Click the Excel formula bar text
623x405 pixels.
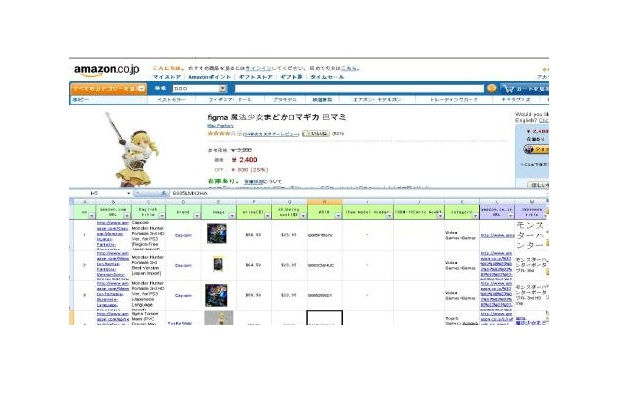click(x=190, y=194)
